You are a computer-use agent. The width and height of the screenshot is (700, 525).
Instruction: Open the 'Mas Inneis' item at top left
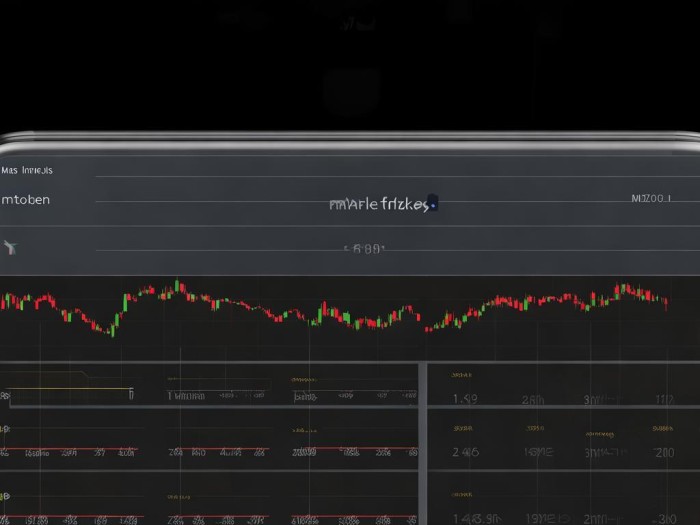(x=28, y=171)
